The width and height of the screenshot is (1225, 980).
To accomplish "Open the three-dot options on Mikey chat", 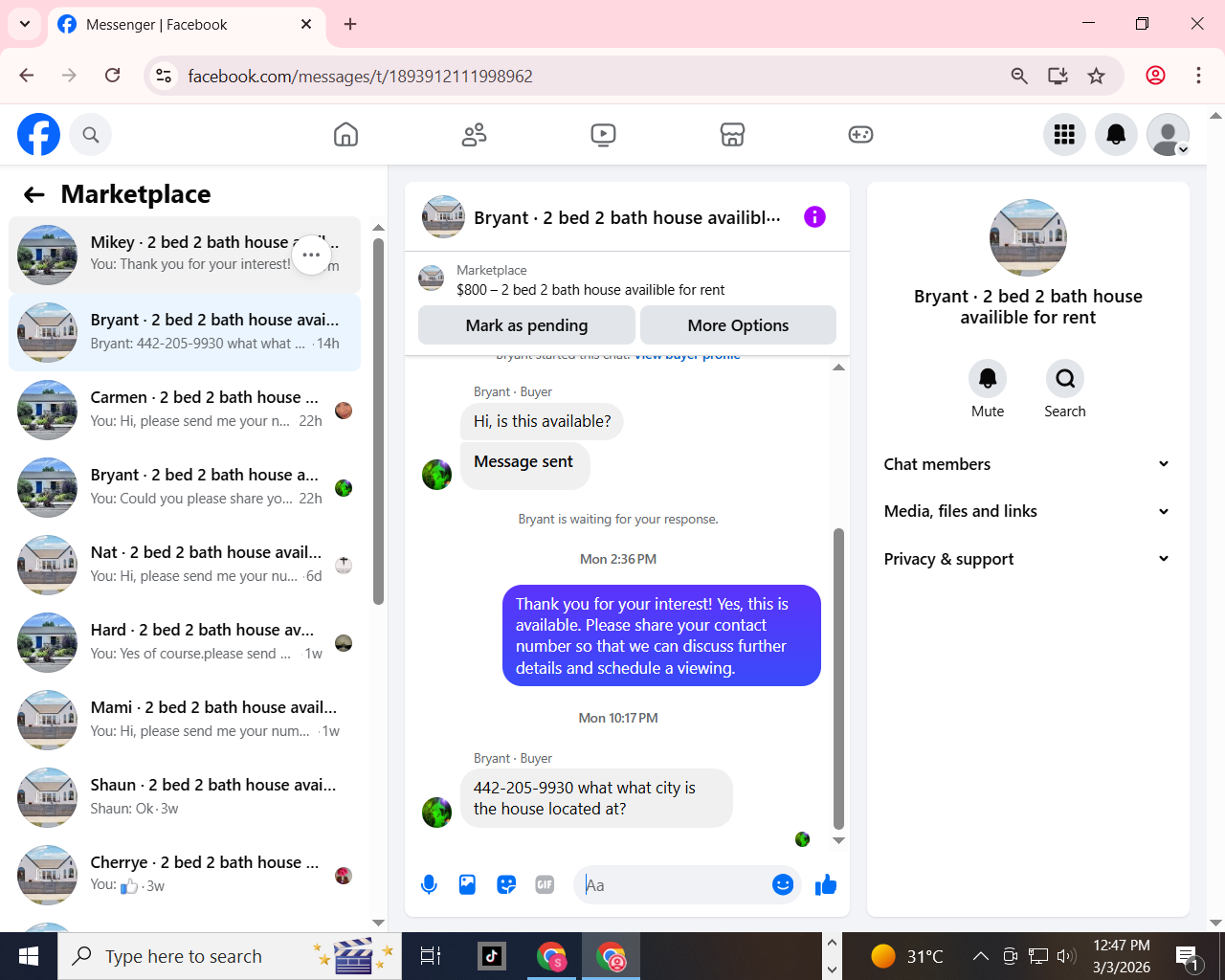I will click(311, 256).
